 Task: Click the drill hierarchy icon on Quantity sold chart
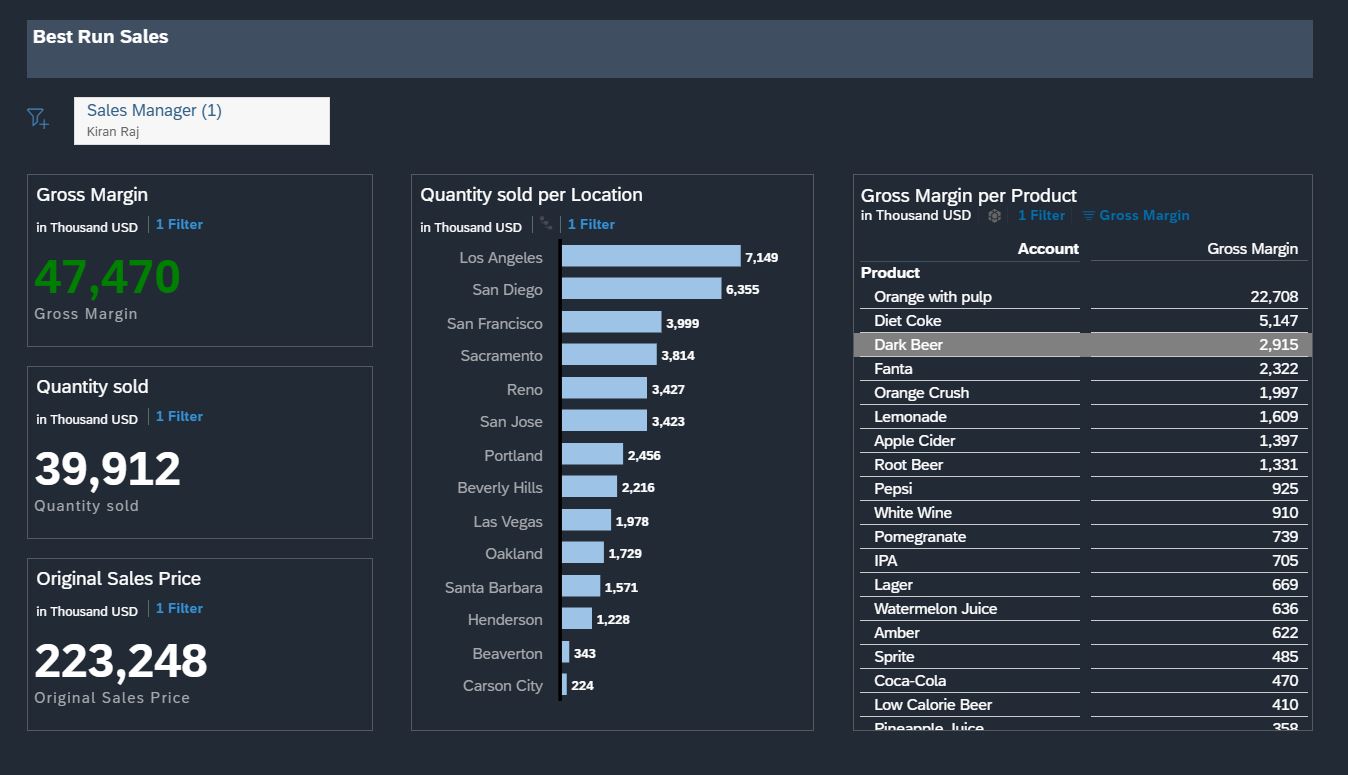click(x=546, y=223)
